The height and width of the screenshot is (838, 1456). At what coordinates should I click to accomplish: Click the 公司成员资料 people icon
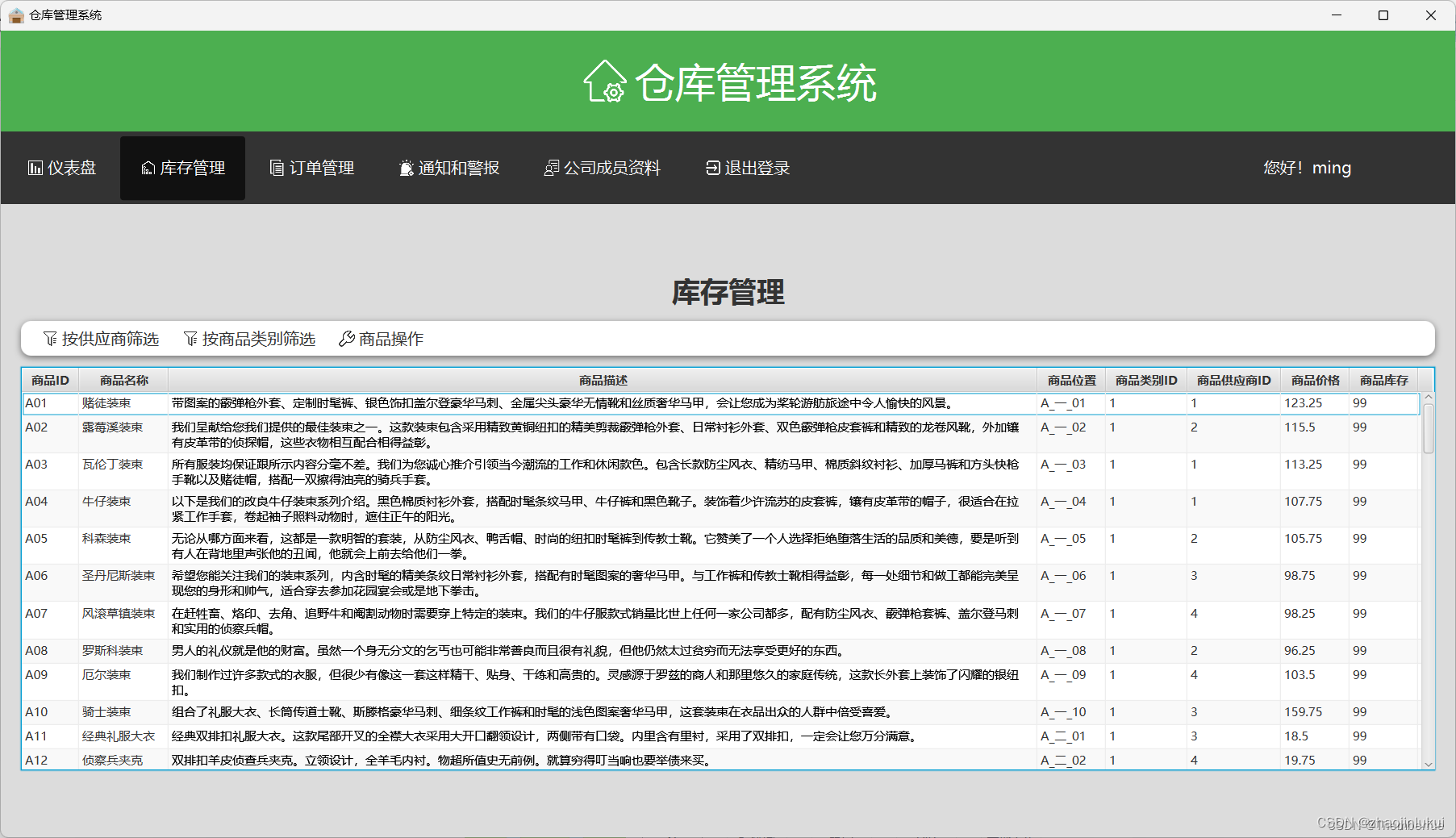point(552,168)
